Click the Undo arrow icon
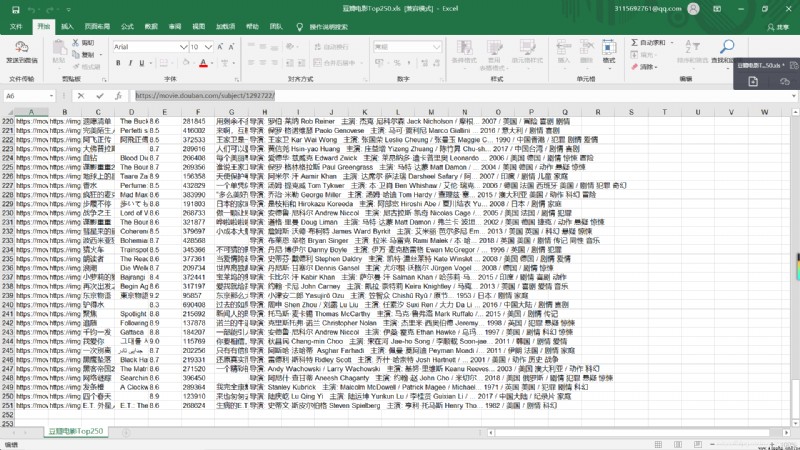This screenshot has width=800, height=450. coord(32,9)
